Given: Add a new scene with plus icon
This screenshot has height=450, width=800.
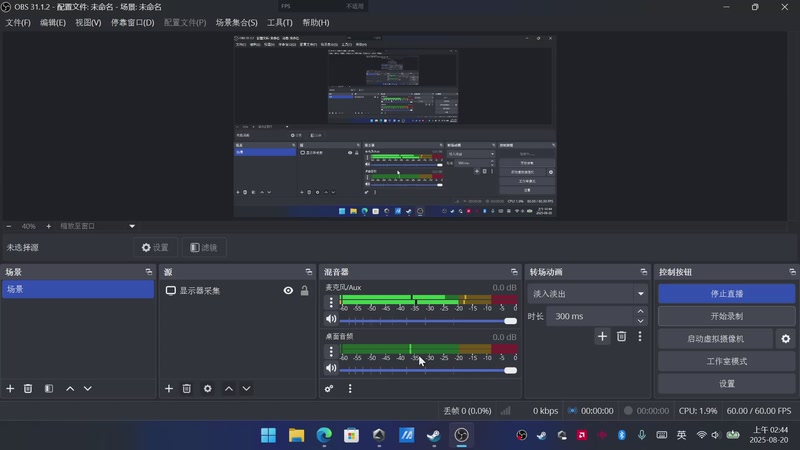Looking at the screenshot, I should click(10, 389).
